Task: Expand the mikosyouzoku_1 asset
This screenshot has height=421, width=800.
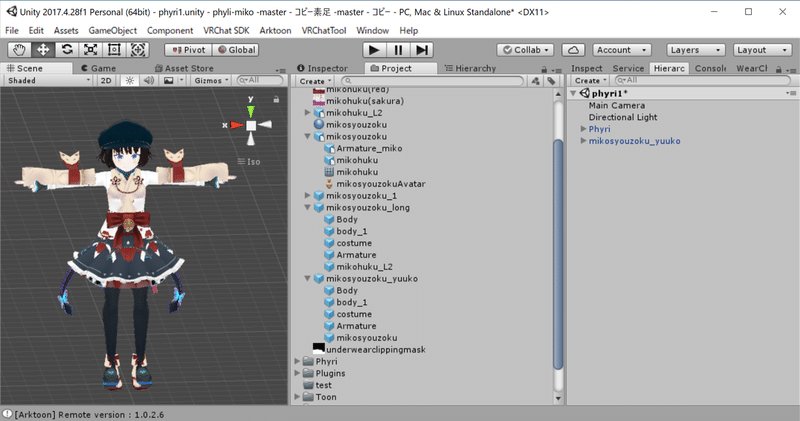Action: point(307,195)
